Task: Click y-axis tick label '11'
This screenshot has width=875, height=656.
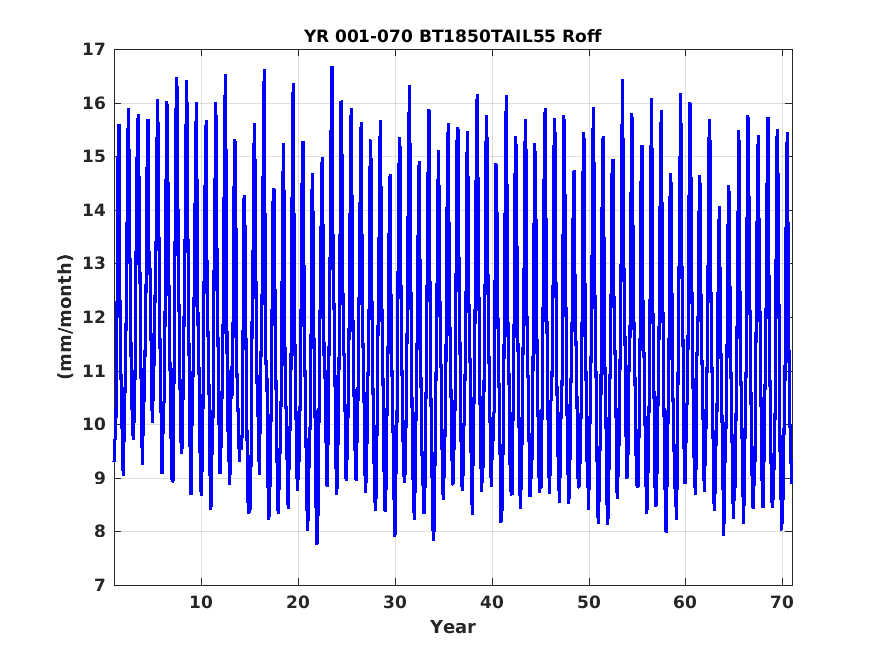Action: point(94,371)
